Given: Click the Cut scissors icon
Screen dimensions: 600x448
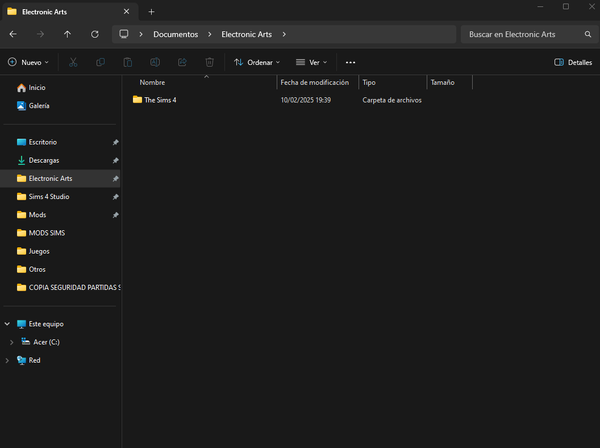Looking at the screenshot, I should point(73,62).
